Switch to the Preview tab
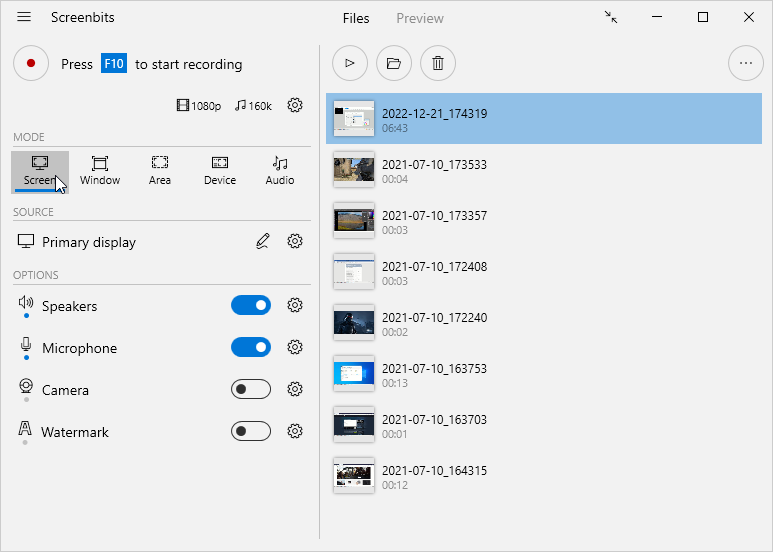This screenshot has width=773, height=552. pyautogui.click(x=420, y=18)
